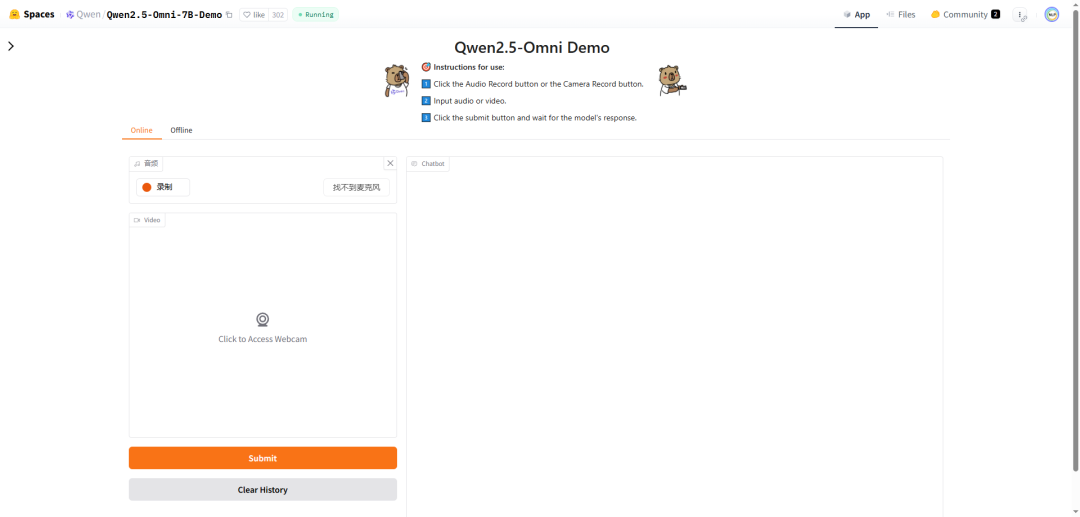Click the 'Instructions for use:' text
1080x517 pixels.
pyautogui.click(x=469, y=67)
